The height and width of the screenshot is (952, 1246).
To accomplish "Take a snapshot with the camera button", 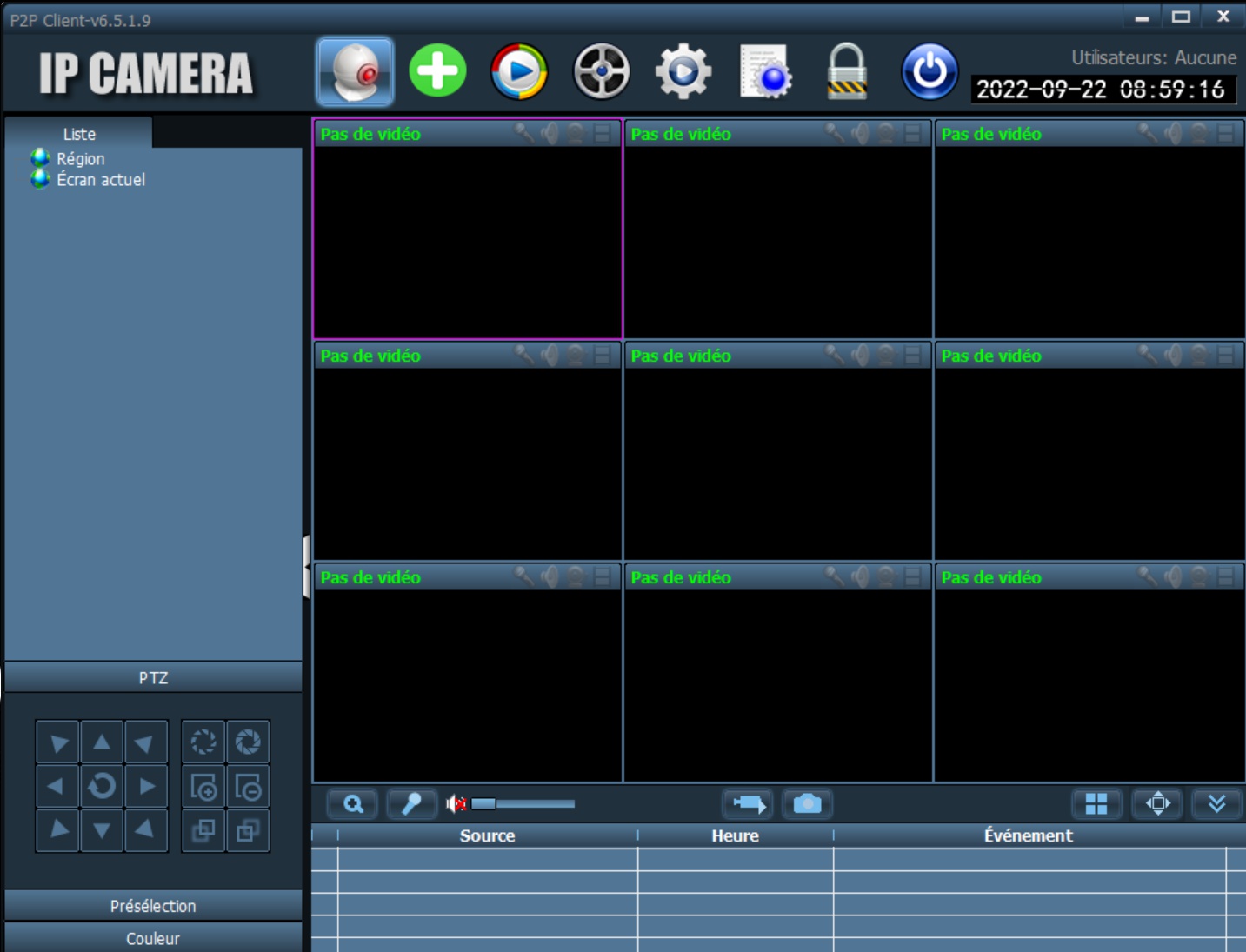I will pos(808,803).
